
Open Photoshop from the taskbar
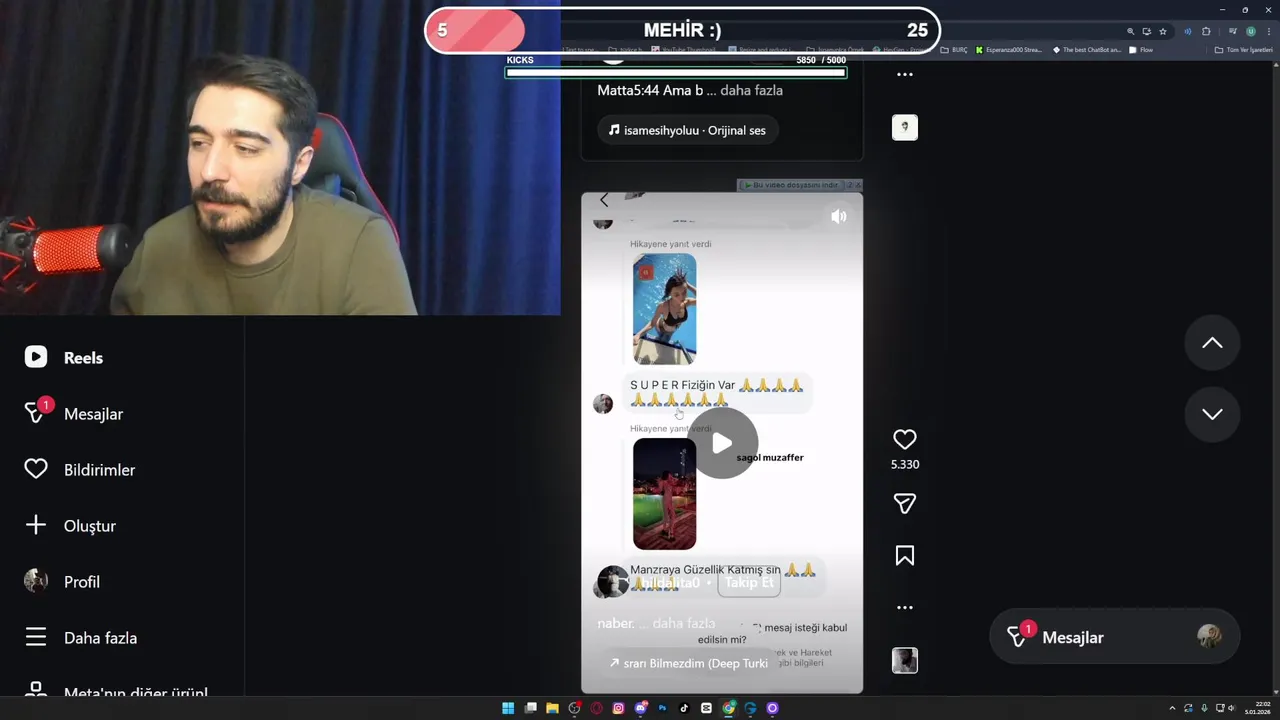(x=662, y=708)
